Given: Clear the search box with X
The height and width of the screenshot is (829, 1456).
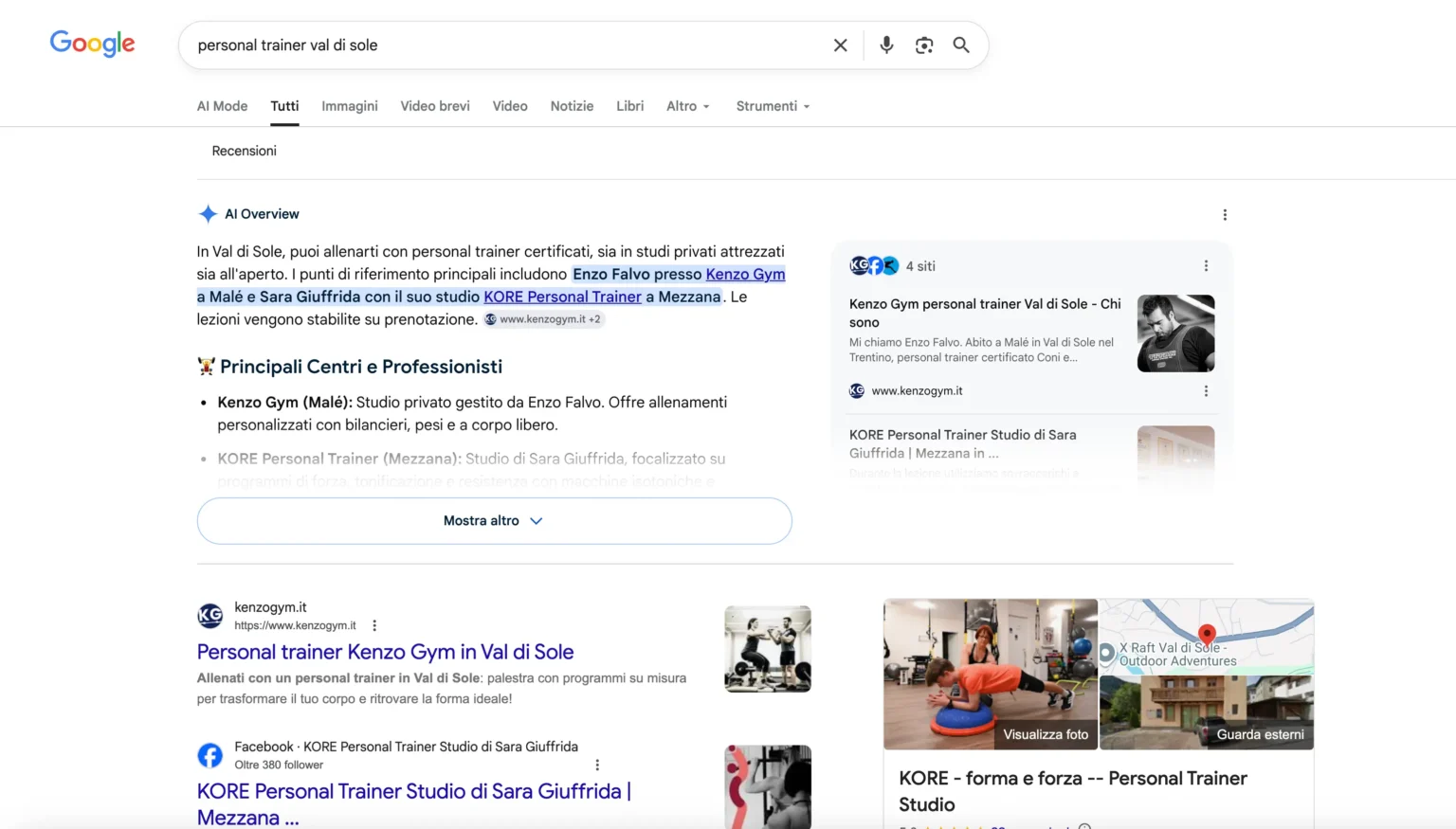Looking at the screenshot, I should point(840,45).
